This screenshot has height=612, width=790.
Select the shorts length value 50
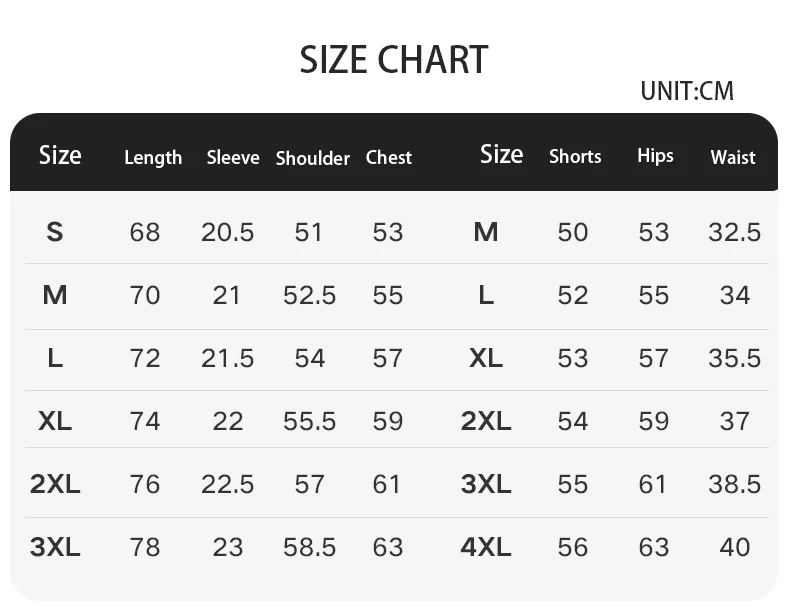coord(573,232)
